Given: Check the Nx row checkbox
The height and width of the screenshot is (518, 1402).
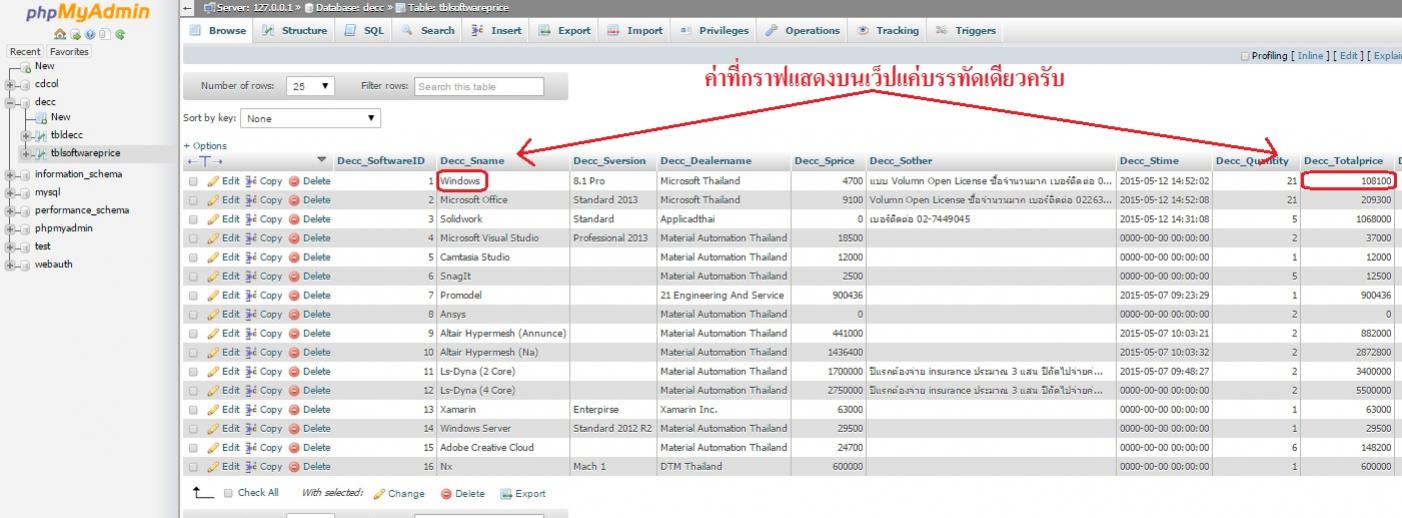Looking at the screenshot, I should (x=193, y=466).
